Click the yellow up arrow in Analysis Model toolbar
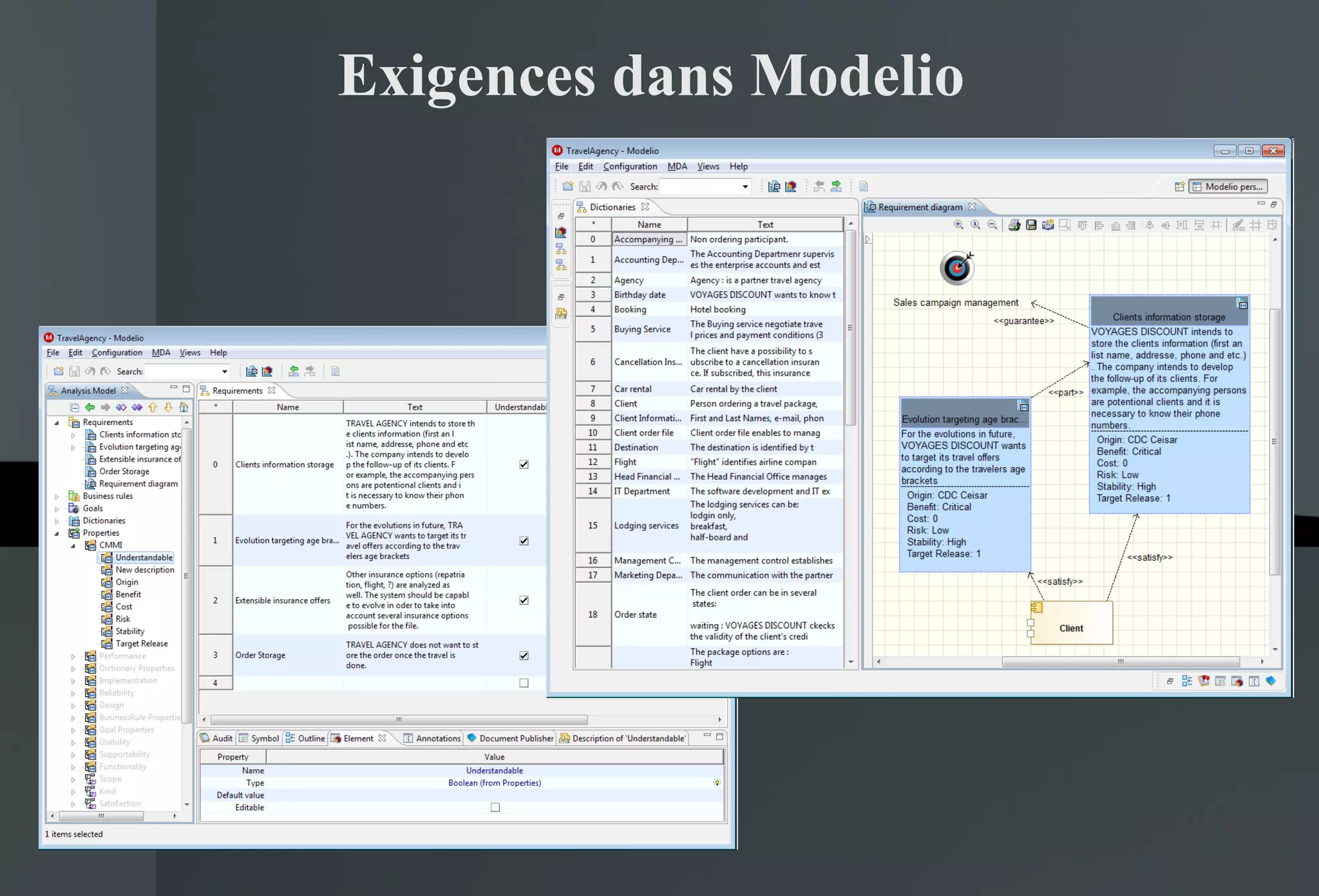Viewport: 1319px width, 896px height. (x=153, y=407)
